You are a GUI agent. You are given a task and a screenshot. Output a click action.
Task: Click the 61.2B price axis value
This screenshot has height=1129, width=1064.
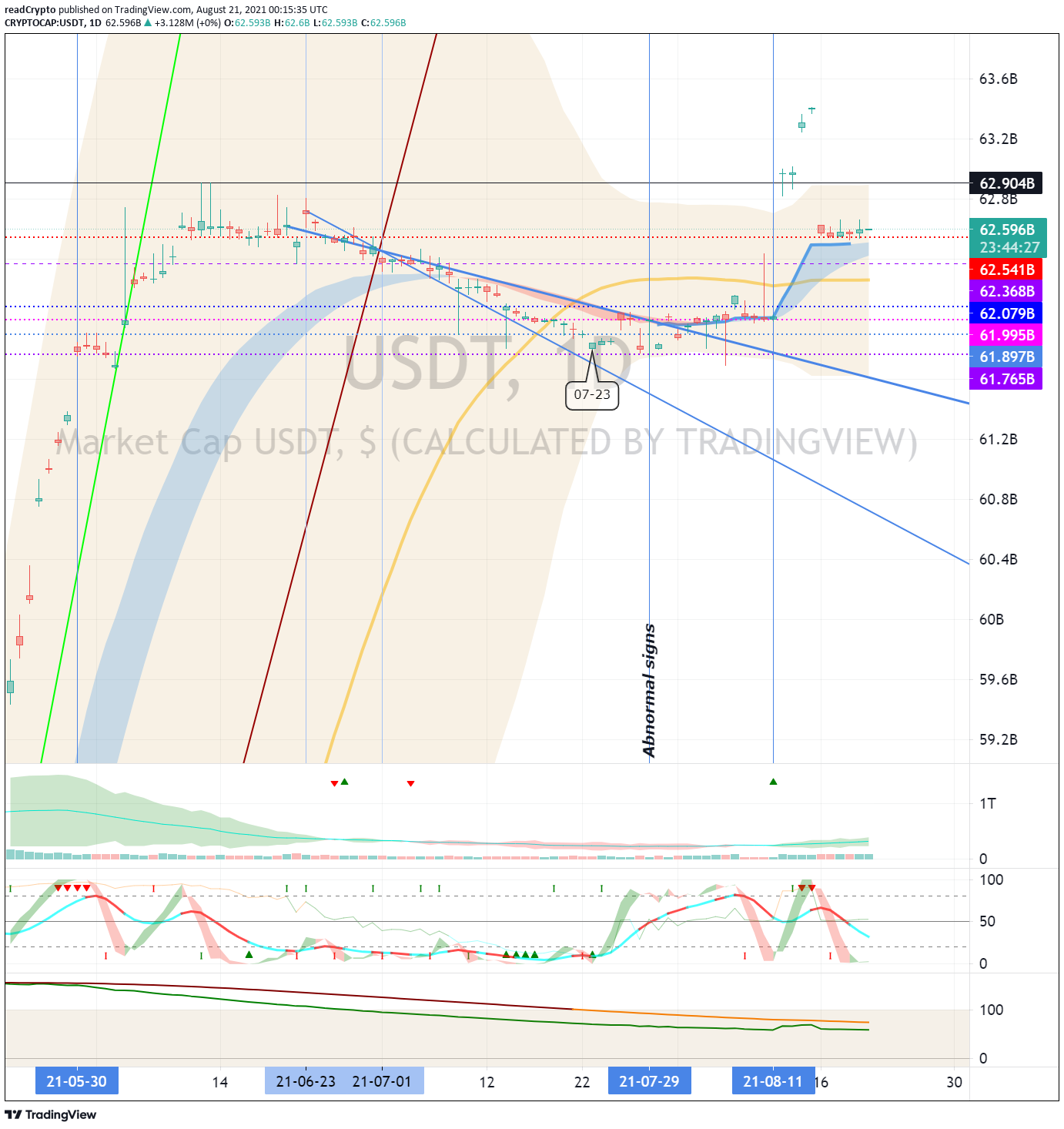[998, 440]
